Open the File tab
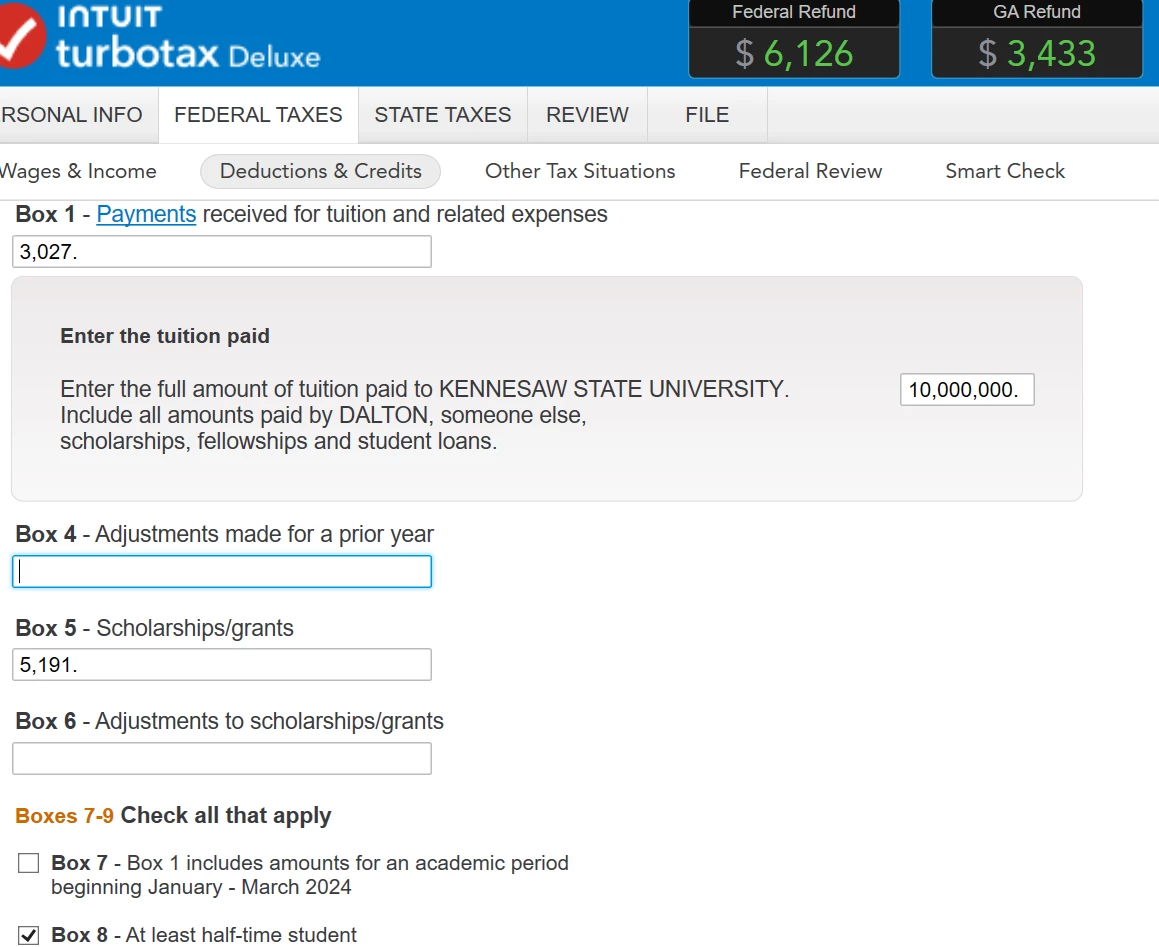The image size is (1159, 947). pyautogui.click(x=707, y=115)
